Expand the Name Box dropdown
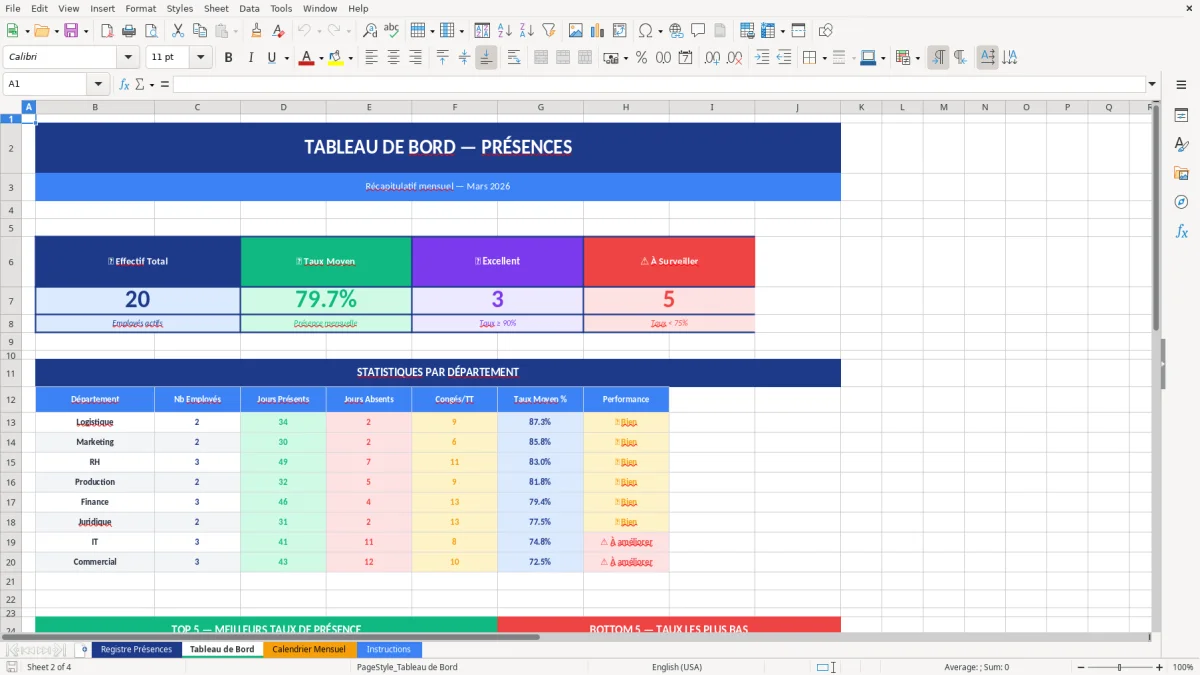Screen dimensions: 1200x675 (98, 85)
